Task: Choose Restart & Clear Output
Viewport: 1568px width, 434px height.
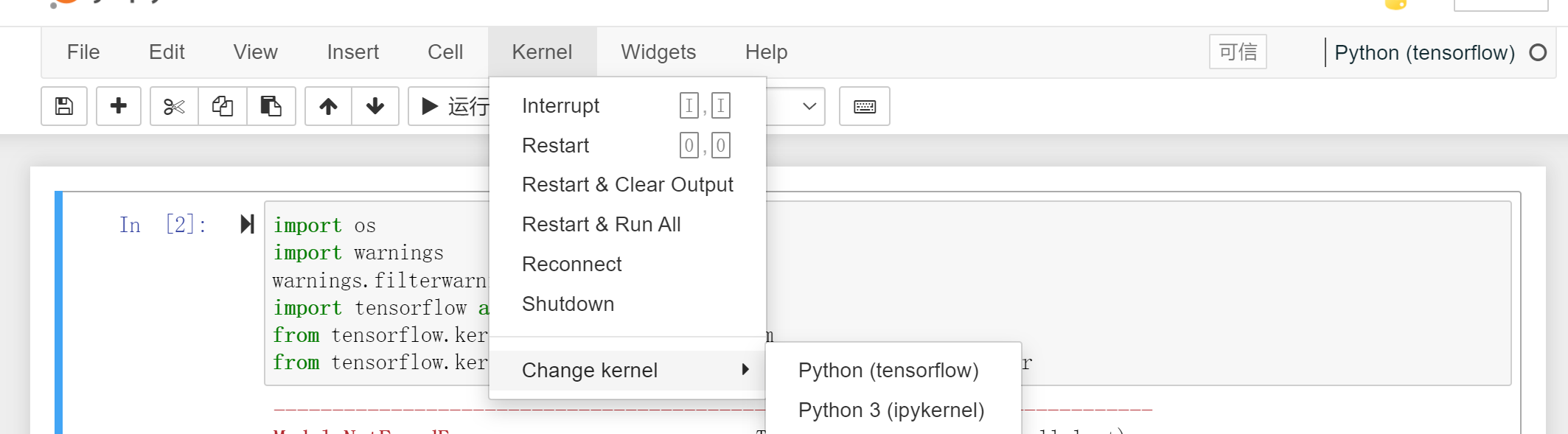Action: pyautogui.click(x=627, y=185)
